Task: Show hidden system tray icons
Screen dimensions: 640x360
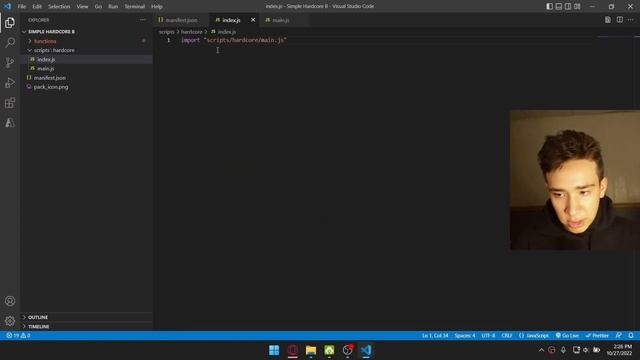Action: [x=541, y=350]
